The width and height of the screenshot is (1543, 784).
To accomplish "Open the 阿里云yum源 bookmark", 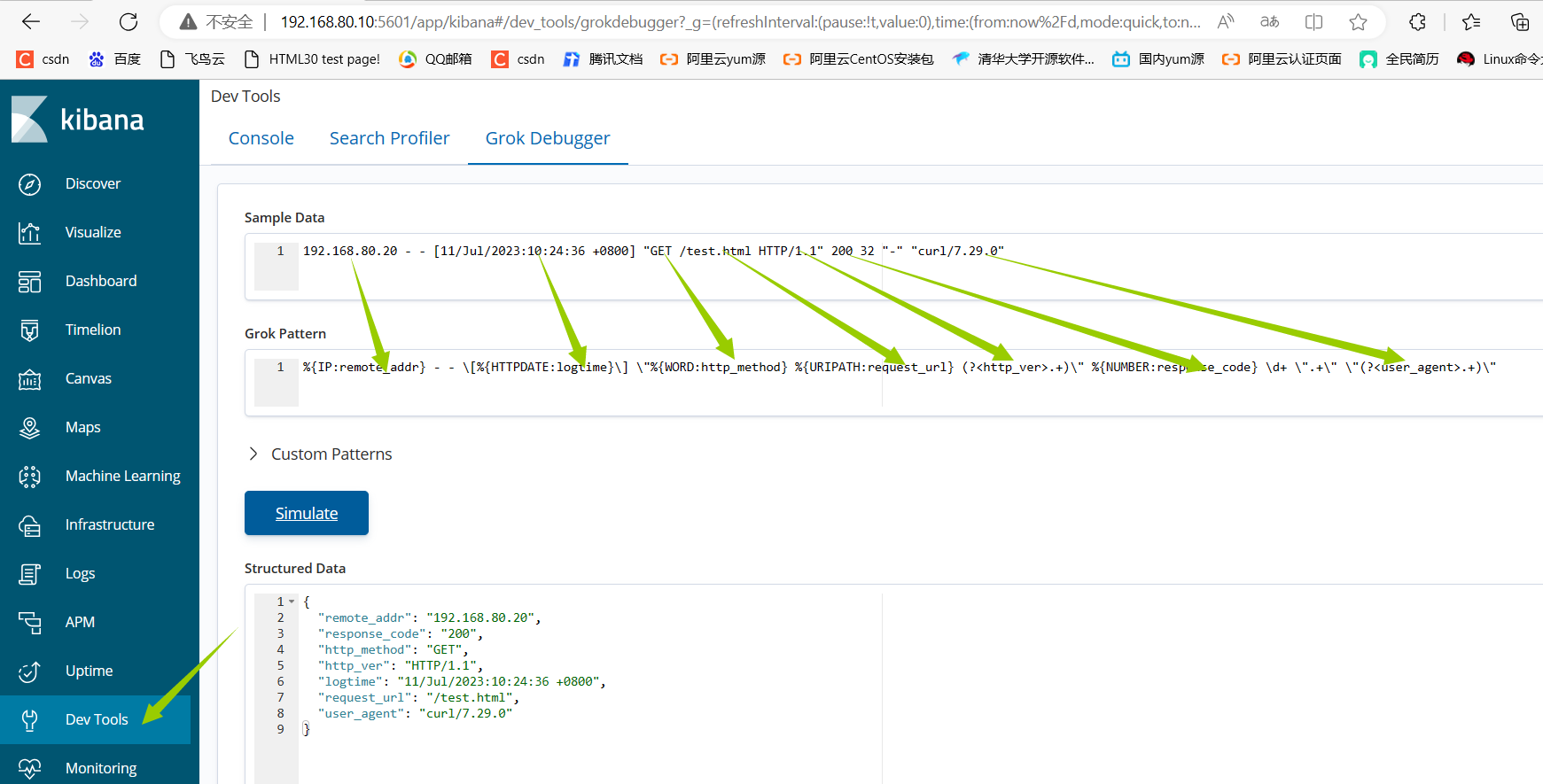I will pyautogui.click(x=713, y=59).
